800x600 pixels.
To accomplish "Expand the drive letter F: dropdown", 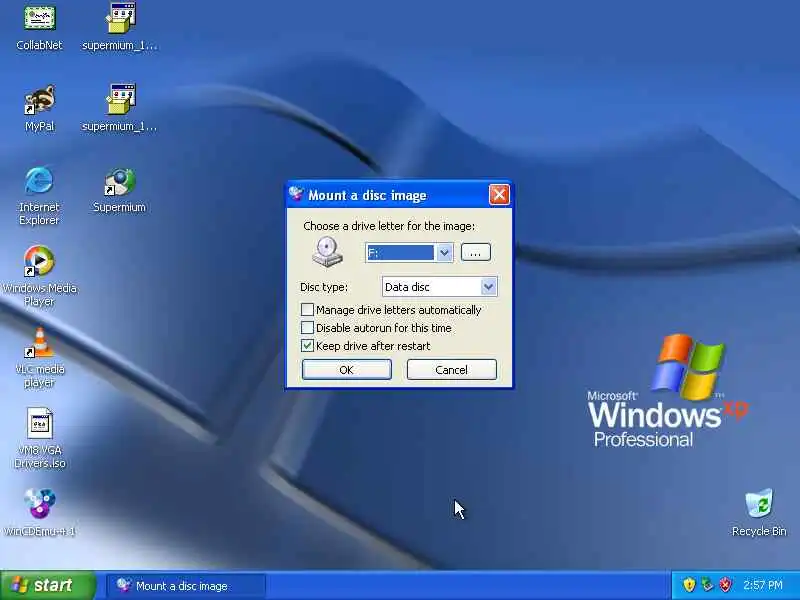I will (444, 253).
